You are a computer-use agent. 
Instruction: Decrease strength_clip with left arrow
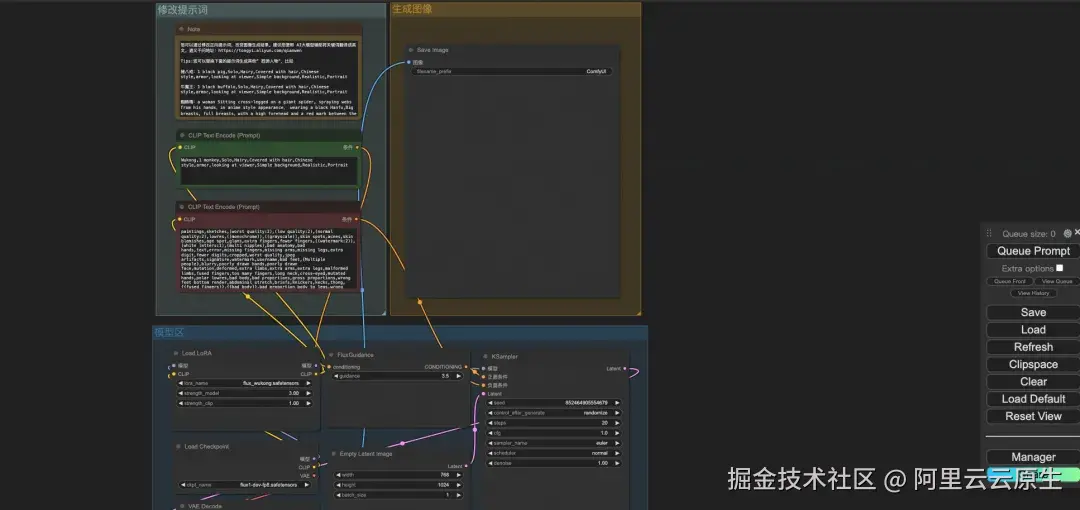182,403
